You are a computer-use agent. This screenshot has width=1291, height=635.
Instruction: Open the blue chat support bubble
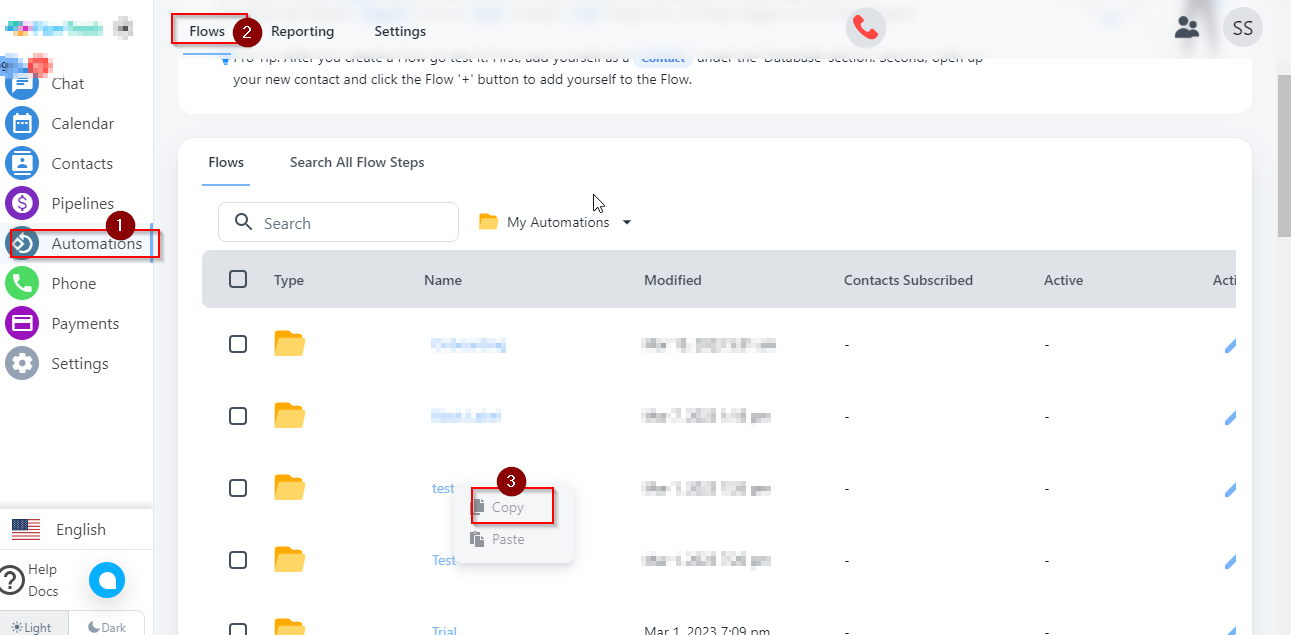click(x=107, y=580)
